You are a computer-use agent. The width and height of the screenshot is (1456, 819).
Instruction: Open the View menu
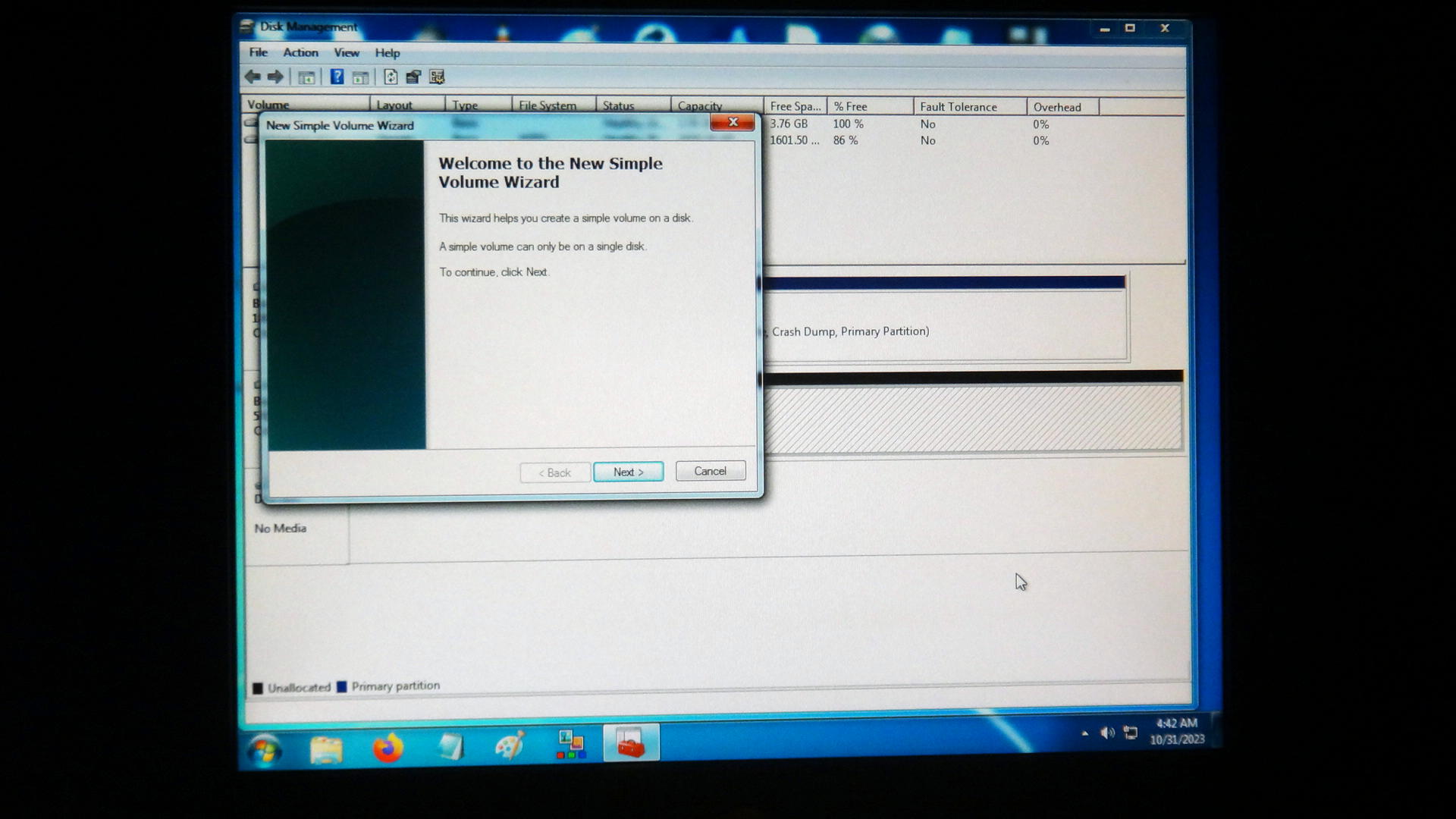(347, 53)
